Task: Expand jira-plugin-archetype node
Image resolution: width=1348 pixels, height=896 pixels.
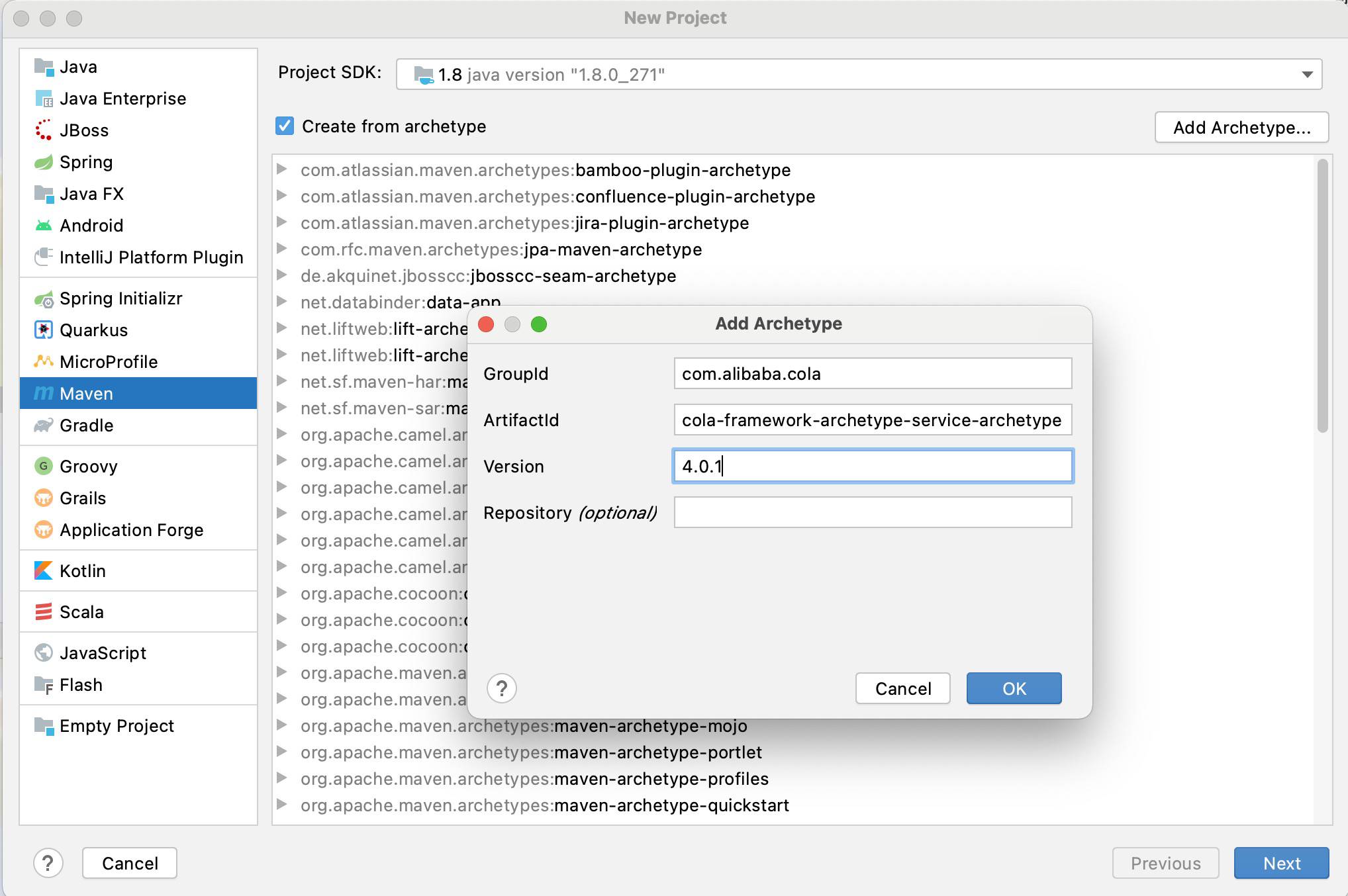Action: 282,222
